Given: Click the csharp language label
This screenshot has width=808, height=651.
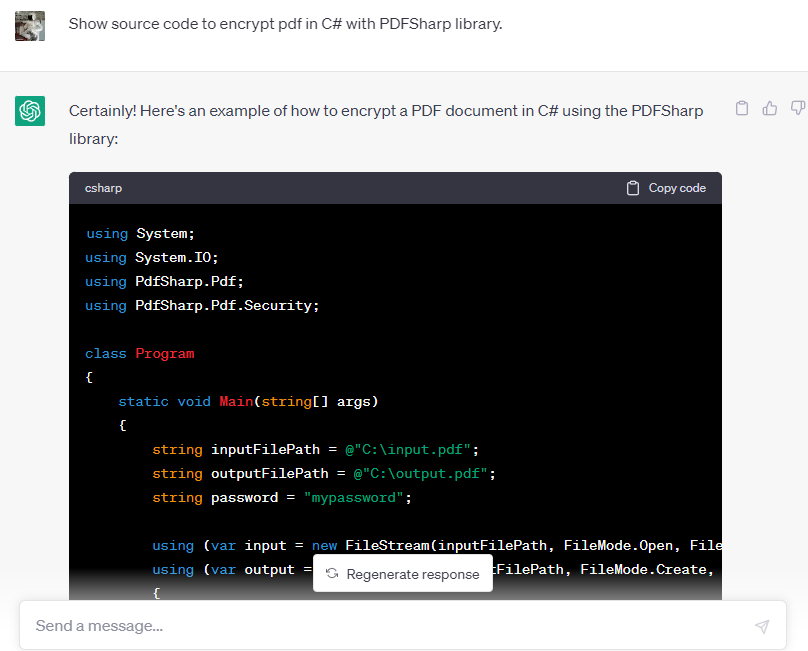Looking at the screenshot, I should [104, 188].
